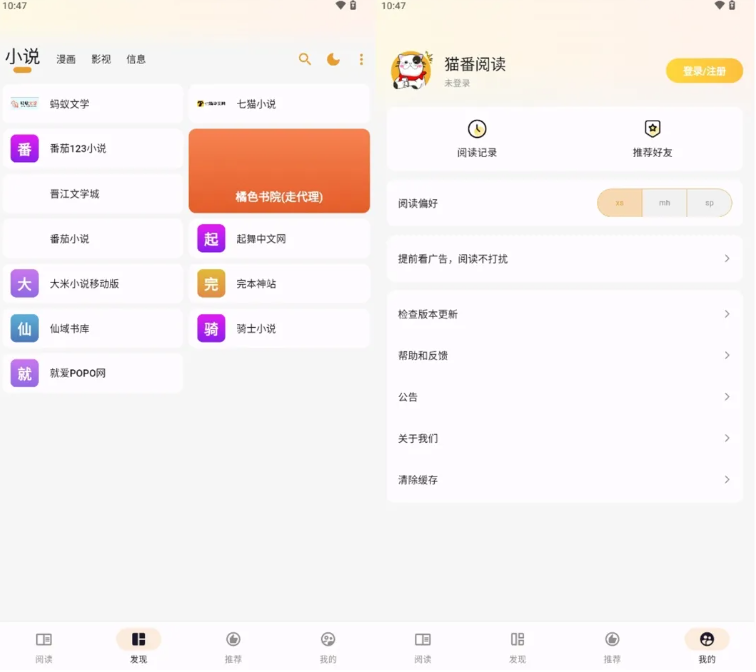Tap 清除缓存 label
Viewport: 756px width, 672px height.
pos(418,480)
